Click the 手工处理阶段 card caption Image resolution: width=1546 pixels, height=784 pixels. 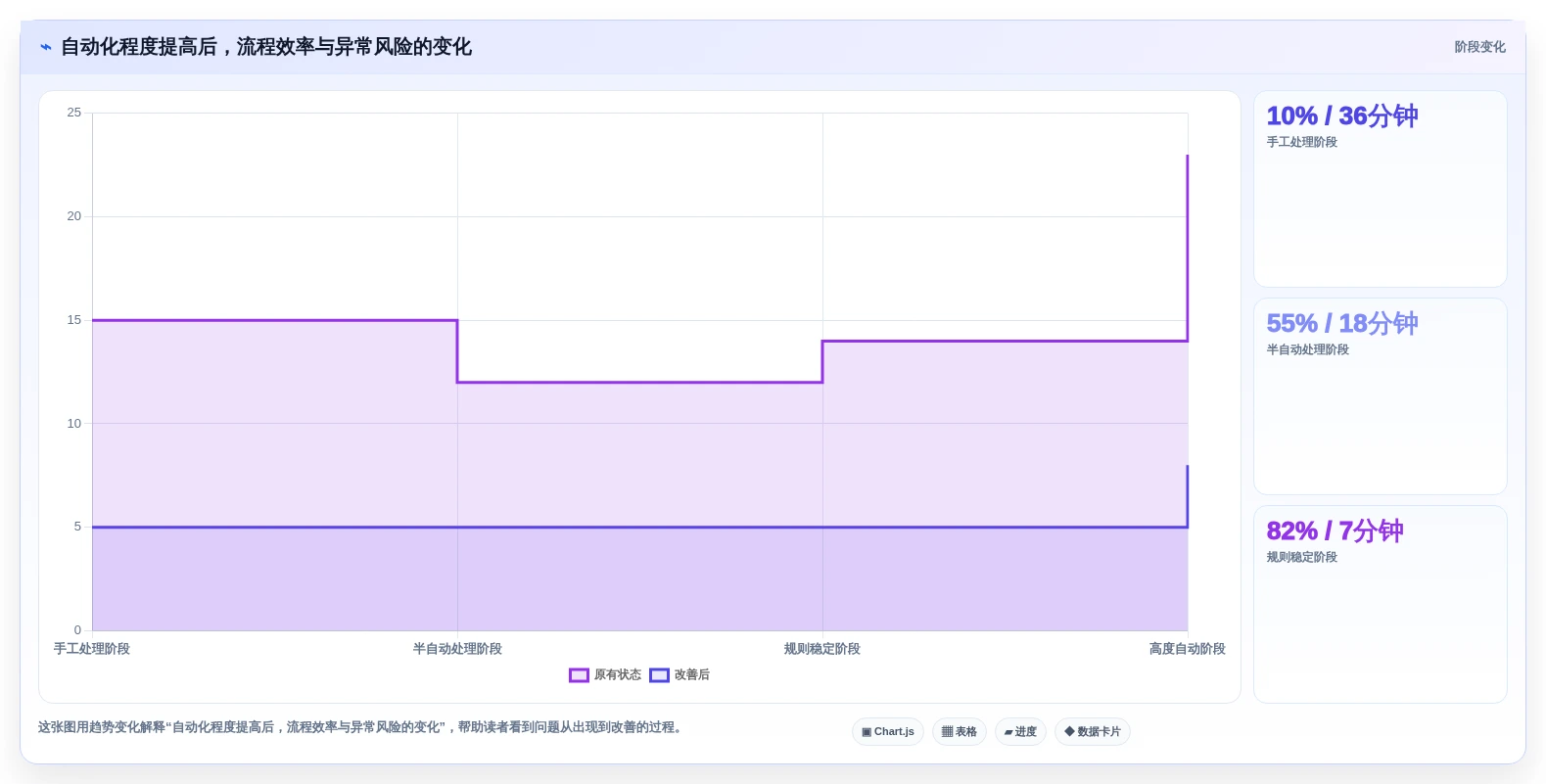[1302, 143]
